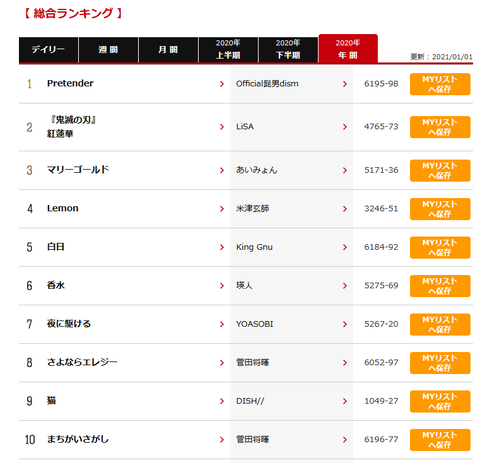
Task: Click the red arrow beside the Pretender song title
Action: tap(222, 84)
